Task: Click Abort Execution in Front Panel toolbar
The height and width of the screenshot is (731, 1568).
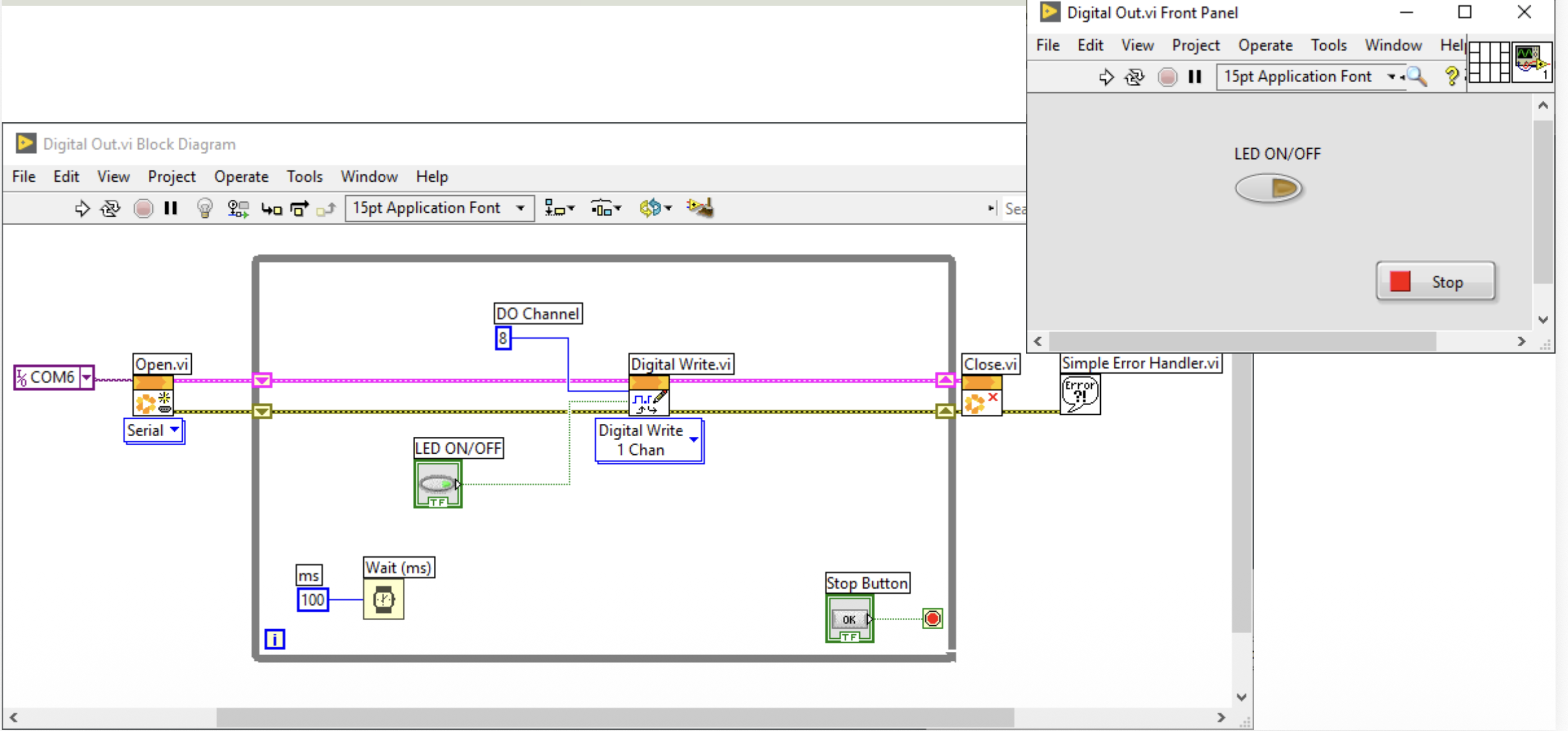Action: point(1167,77)
